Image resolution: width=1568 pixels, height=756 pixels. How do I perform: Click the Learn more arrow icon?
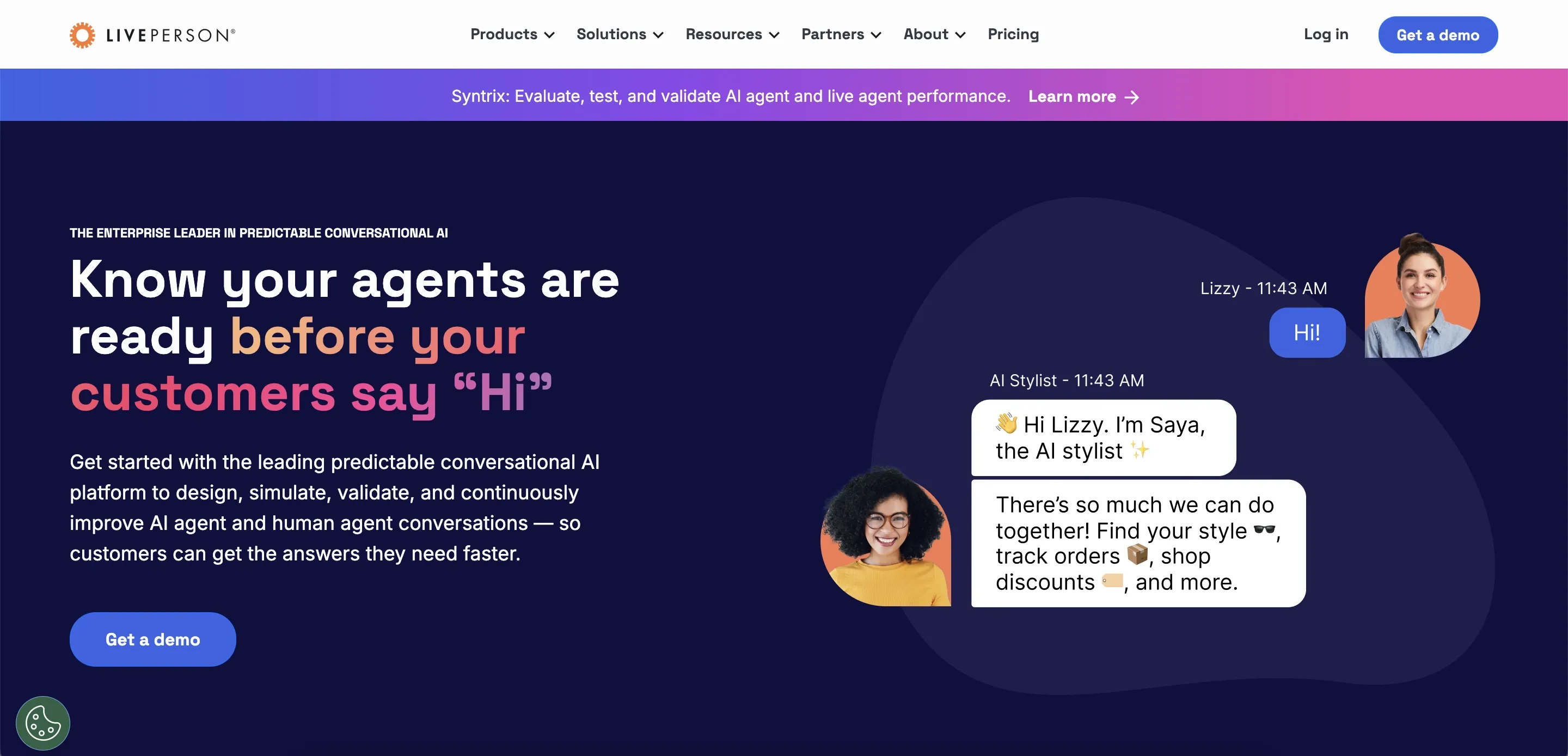click(x=1133, y=97)
